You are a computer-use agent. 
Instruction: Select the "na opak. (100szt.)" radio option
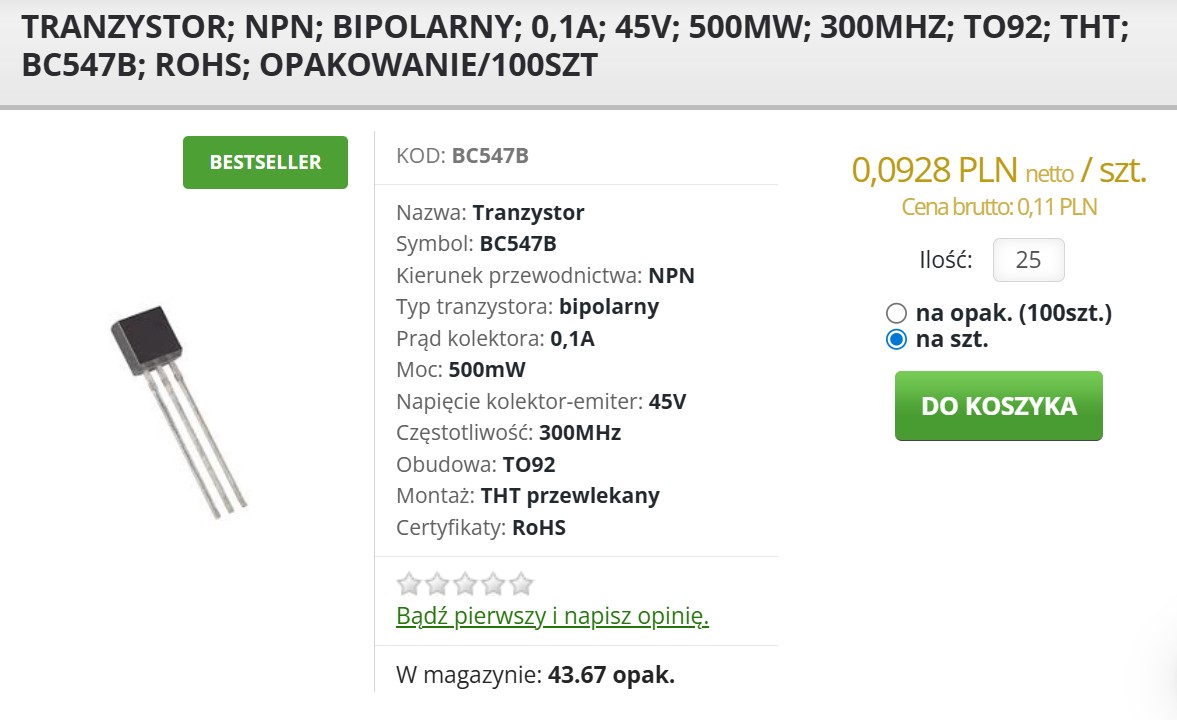(897, 313)
